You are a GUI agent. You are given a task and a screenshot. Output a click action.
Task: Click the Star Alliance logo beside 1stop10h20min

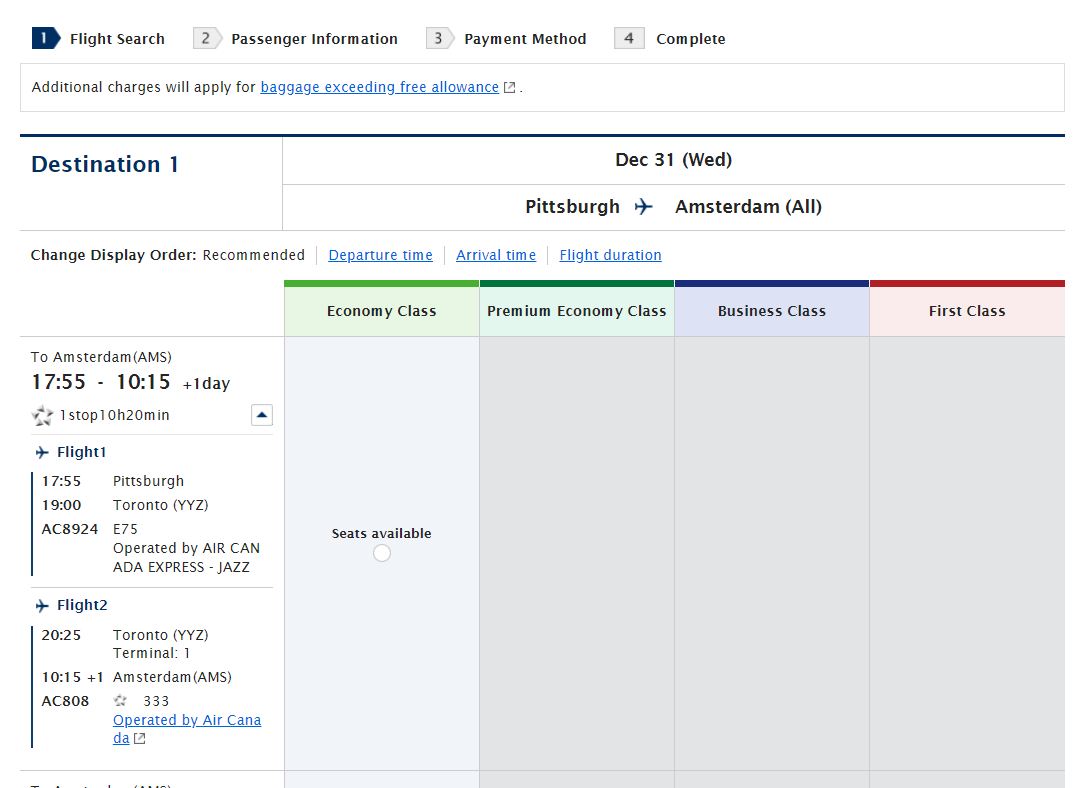42,416
